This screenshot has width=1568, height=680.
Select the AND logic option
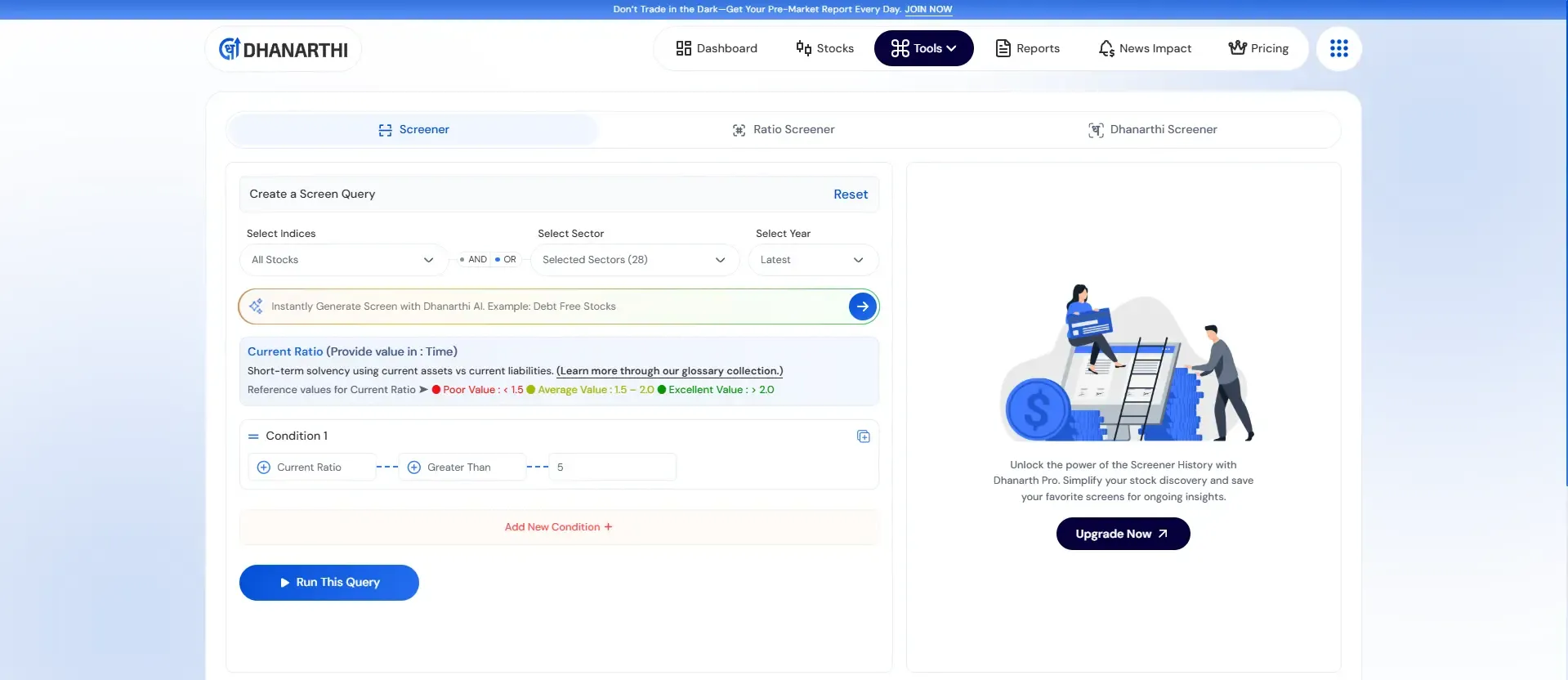pos(473,260)
